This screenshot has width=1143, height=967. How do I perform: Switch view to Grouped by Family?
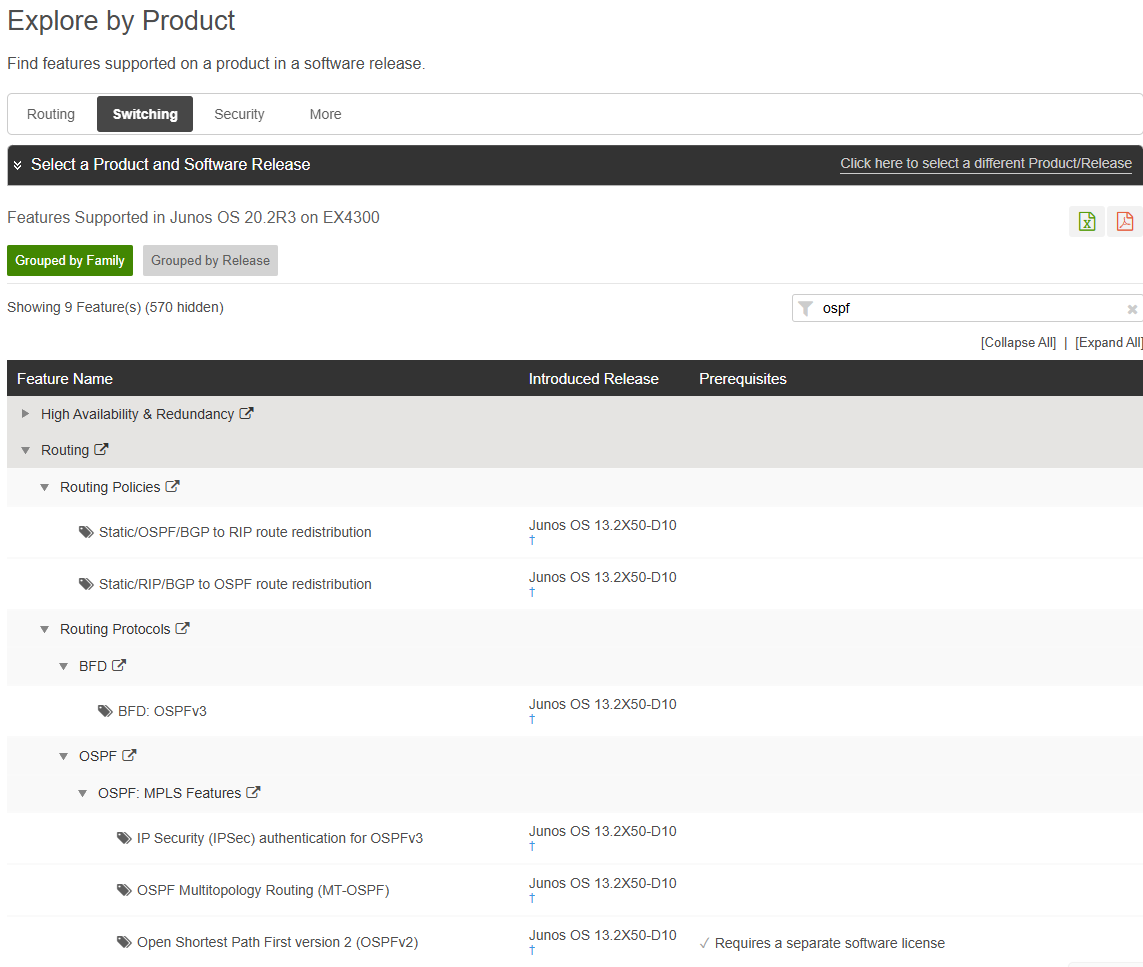click(70, 261)
